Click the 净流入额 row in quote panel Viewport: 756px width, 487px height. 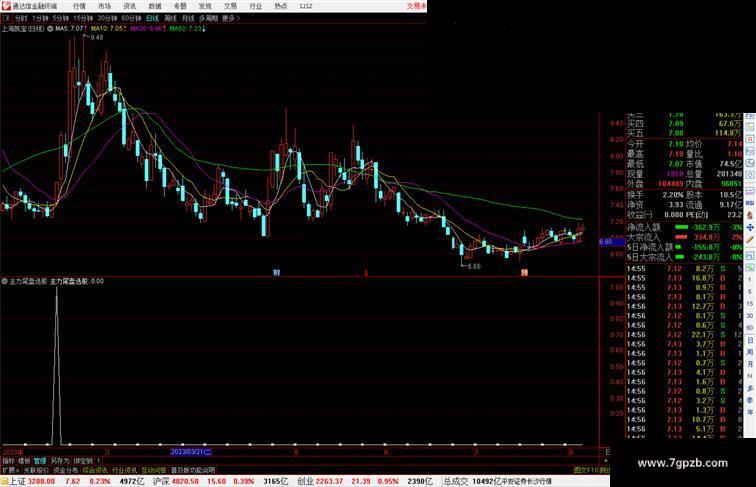[685, 227]
